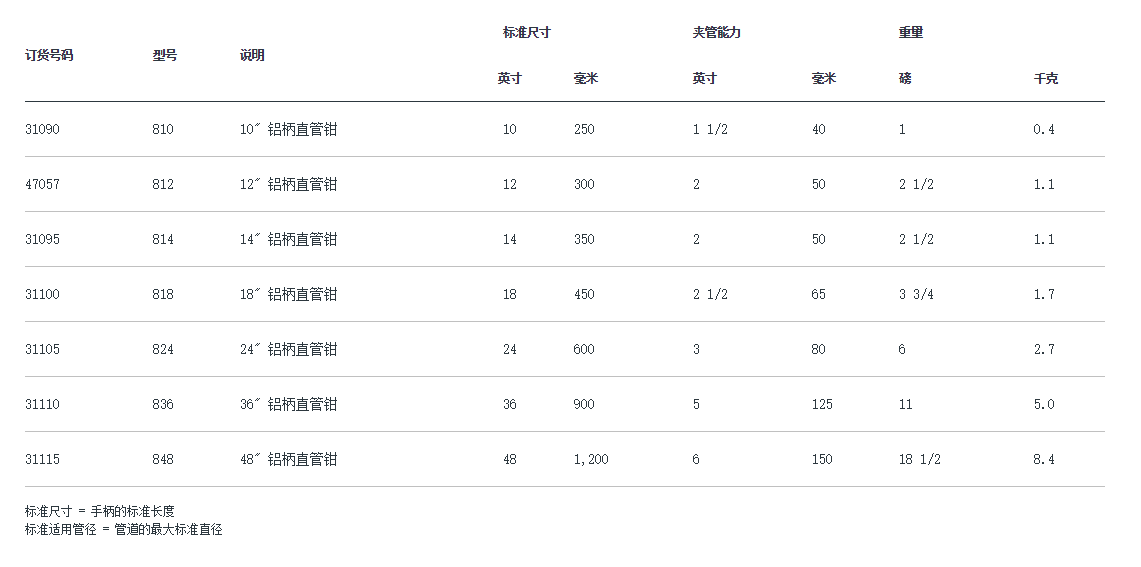Click the 型号 column header

click(x=165, y=55)
